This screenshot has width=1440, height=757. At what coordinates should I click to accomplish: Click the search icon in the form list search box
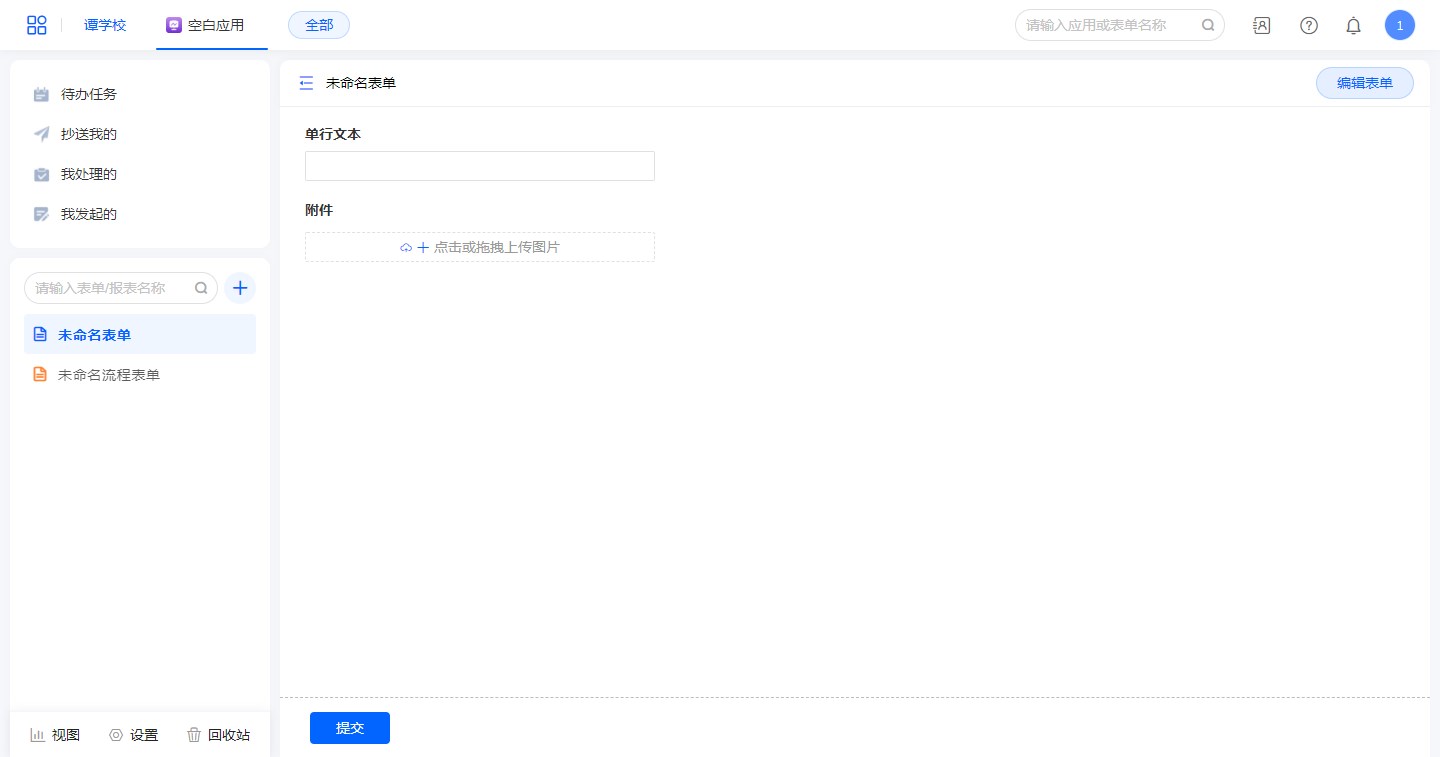point(201,288)
